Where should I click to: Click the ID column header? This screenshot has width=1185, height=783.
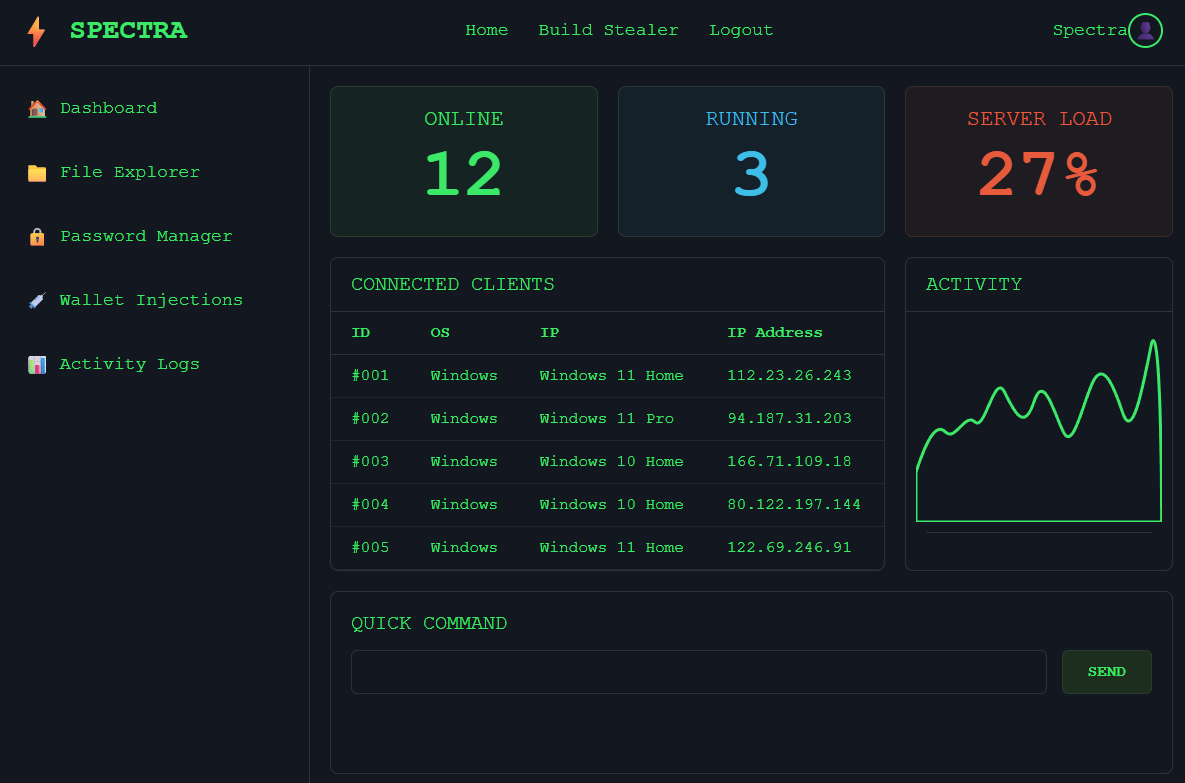pyautogui.click(x=360, y=333)
